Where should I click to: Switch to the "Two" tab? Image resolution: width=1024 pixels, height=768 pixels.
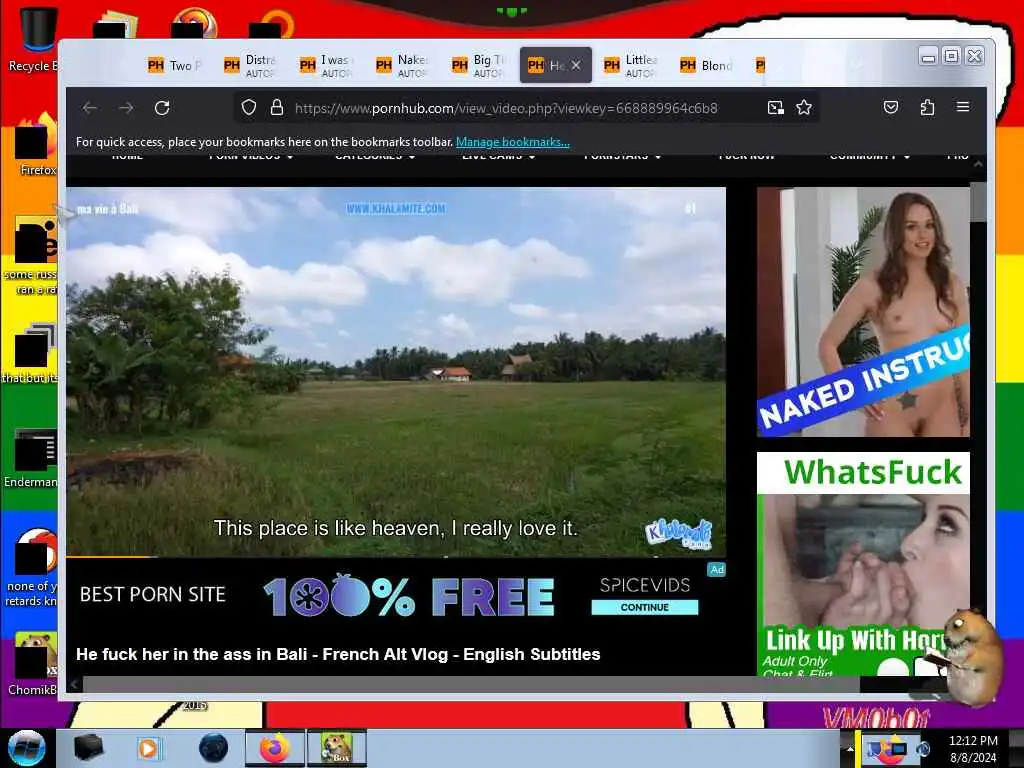tap(175, 65)
